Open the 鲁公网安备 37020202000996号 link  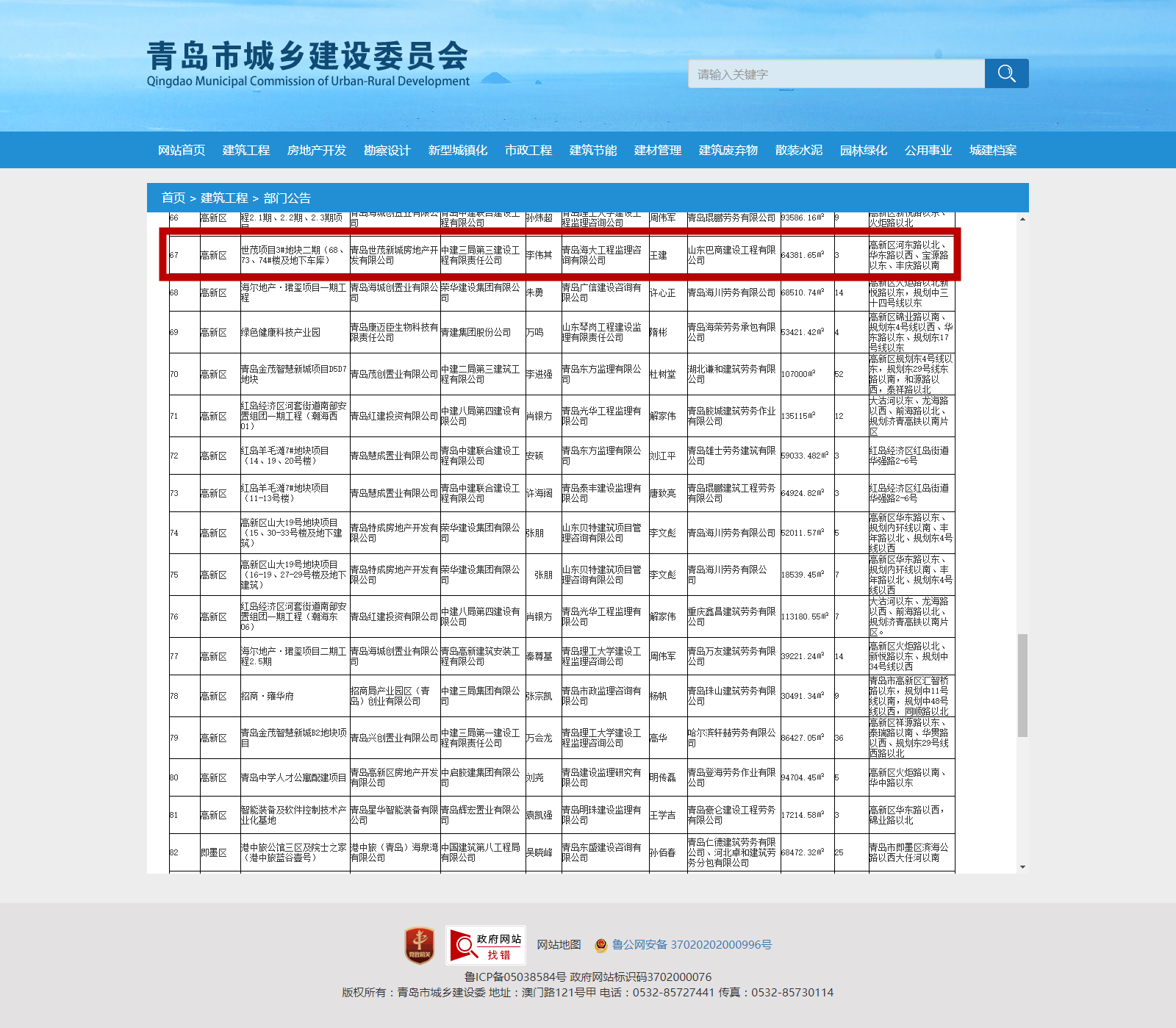tap(692, 945)
